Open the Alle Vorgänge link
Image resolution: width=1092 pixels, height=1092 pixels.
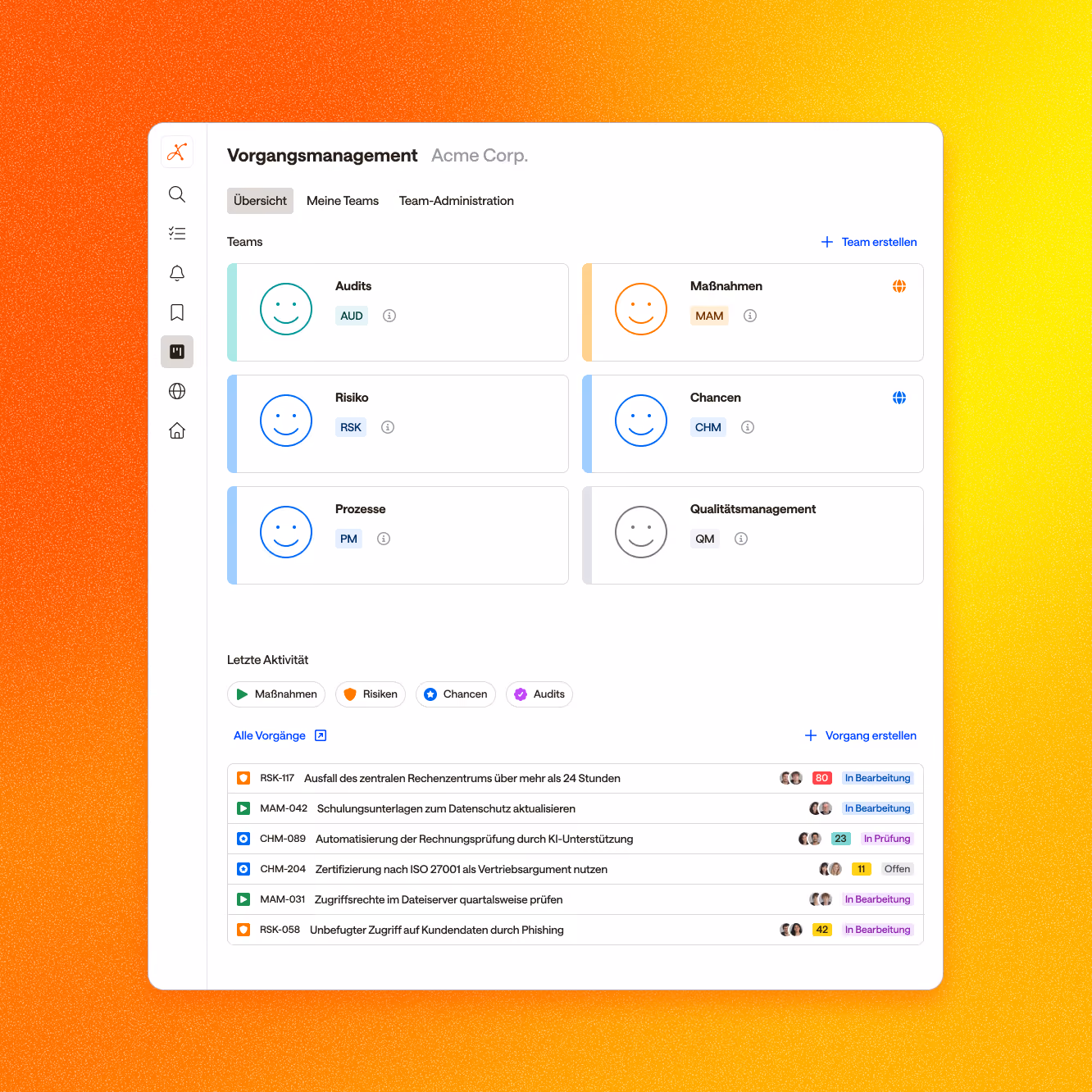tap(280, 735)
